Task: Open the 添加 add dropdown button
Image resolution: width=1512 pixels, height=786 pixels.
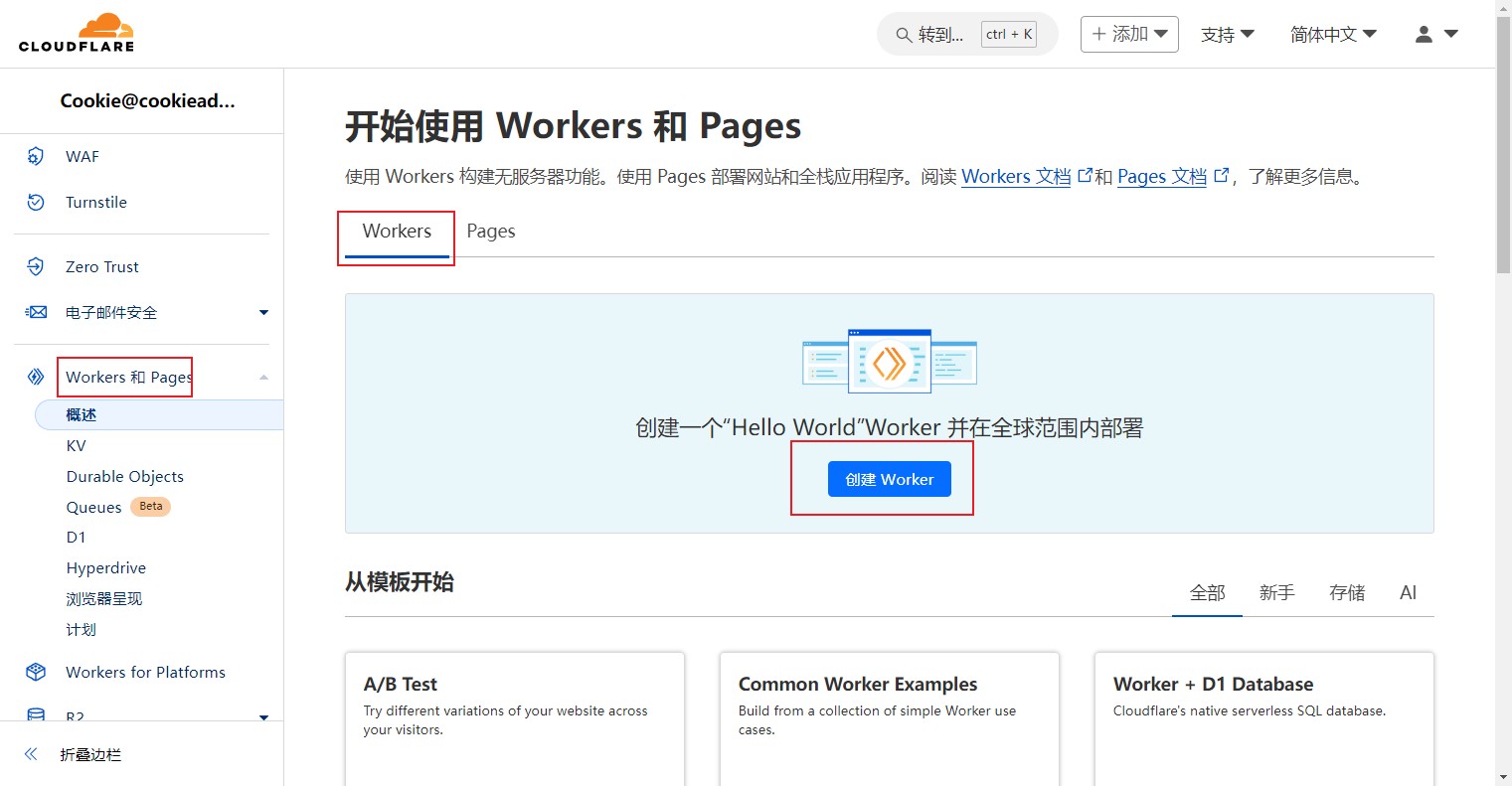Action: click(1129, 34)
